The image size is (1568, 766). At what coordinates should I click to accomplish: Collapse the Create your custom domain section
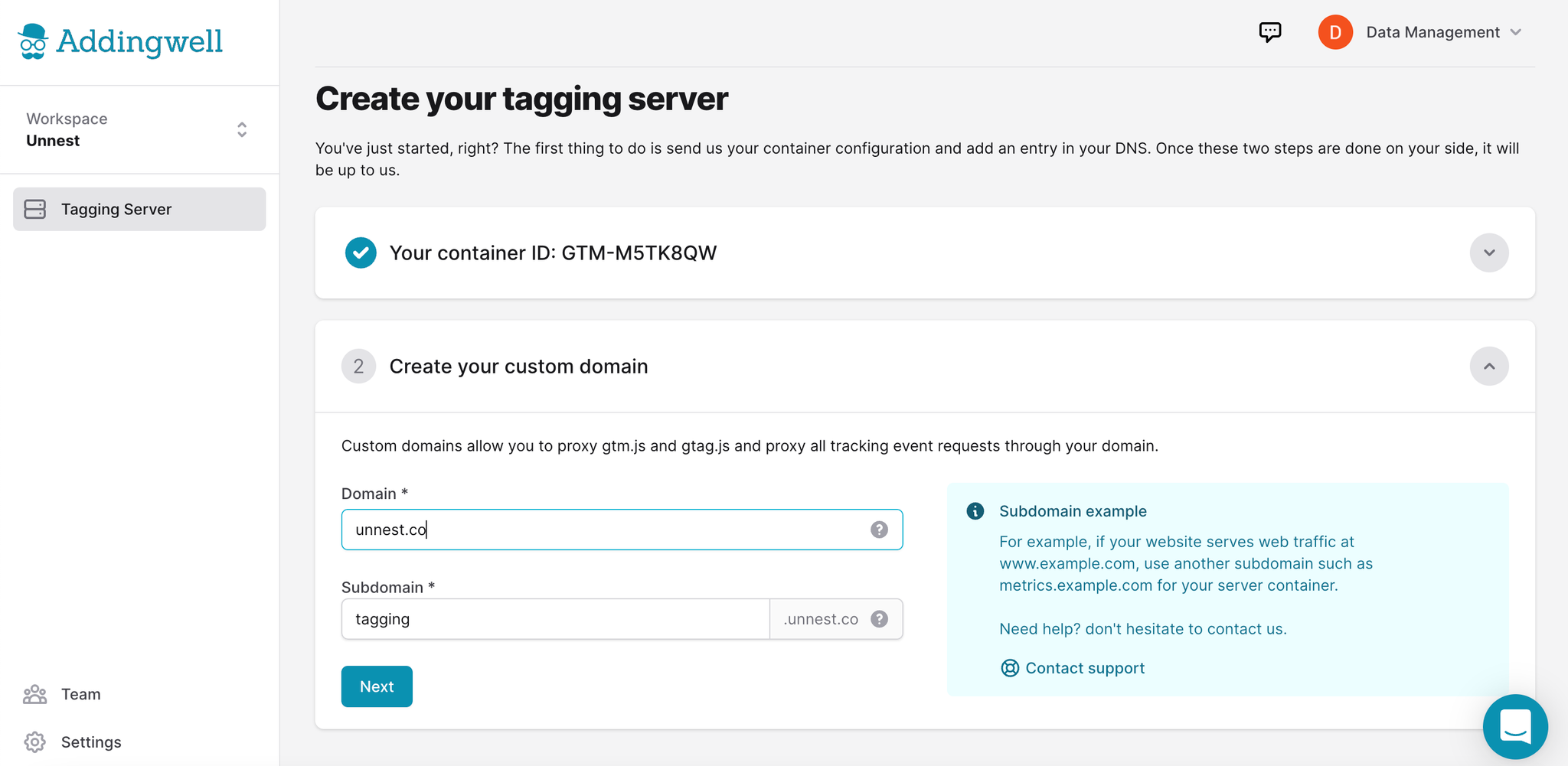[1488, 367]
